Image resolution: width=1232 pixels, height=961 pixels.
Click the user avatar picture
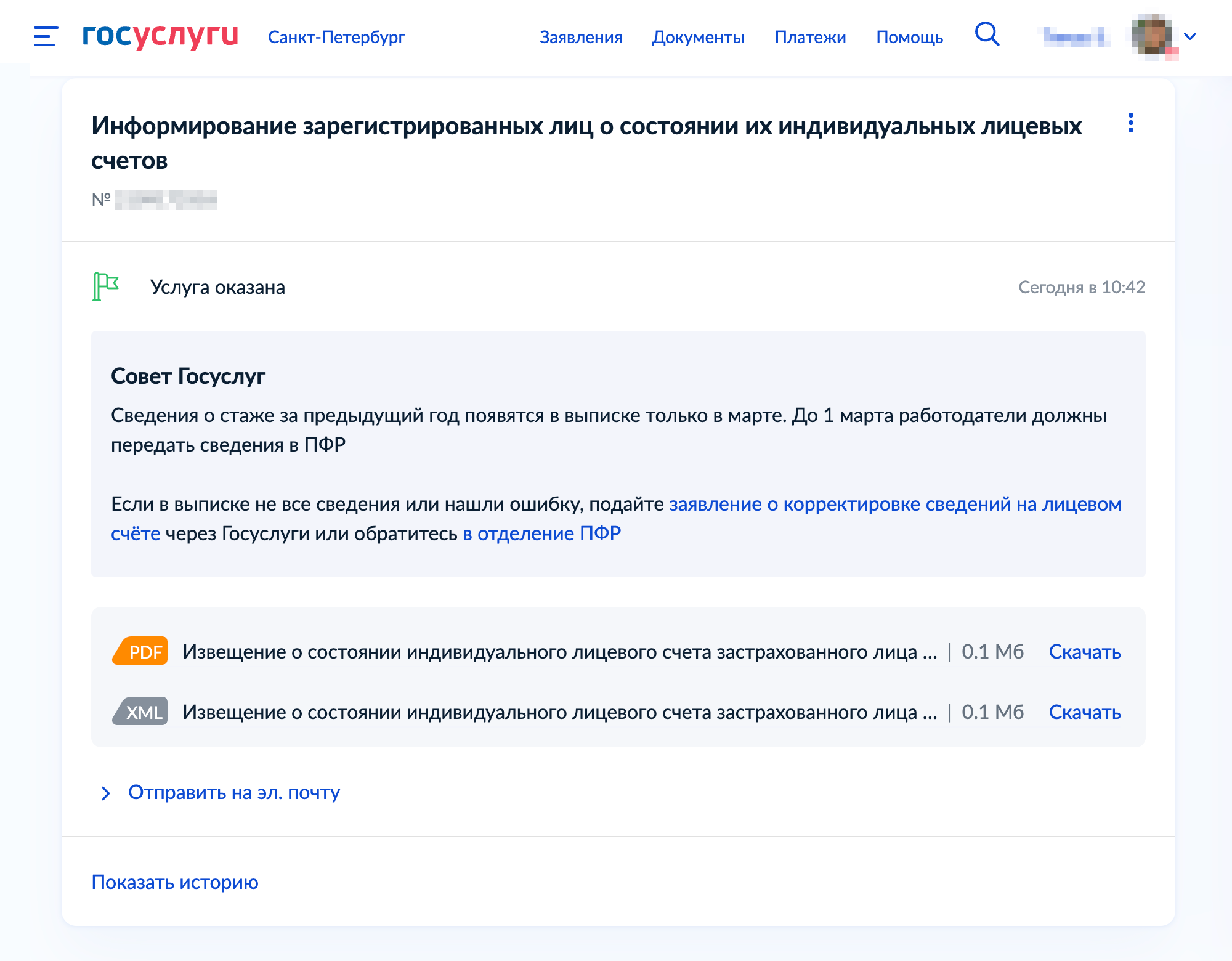1151,36
